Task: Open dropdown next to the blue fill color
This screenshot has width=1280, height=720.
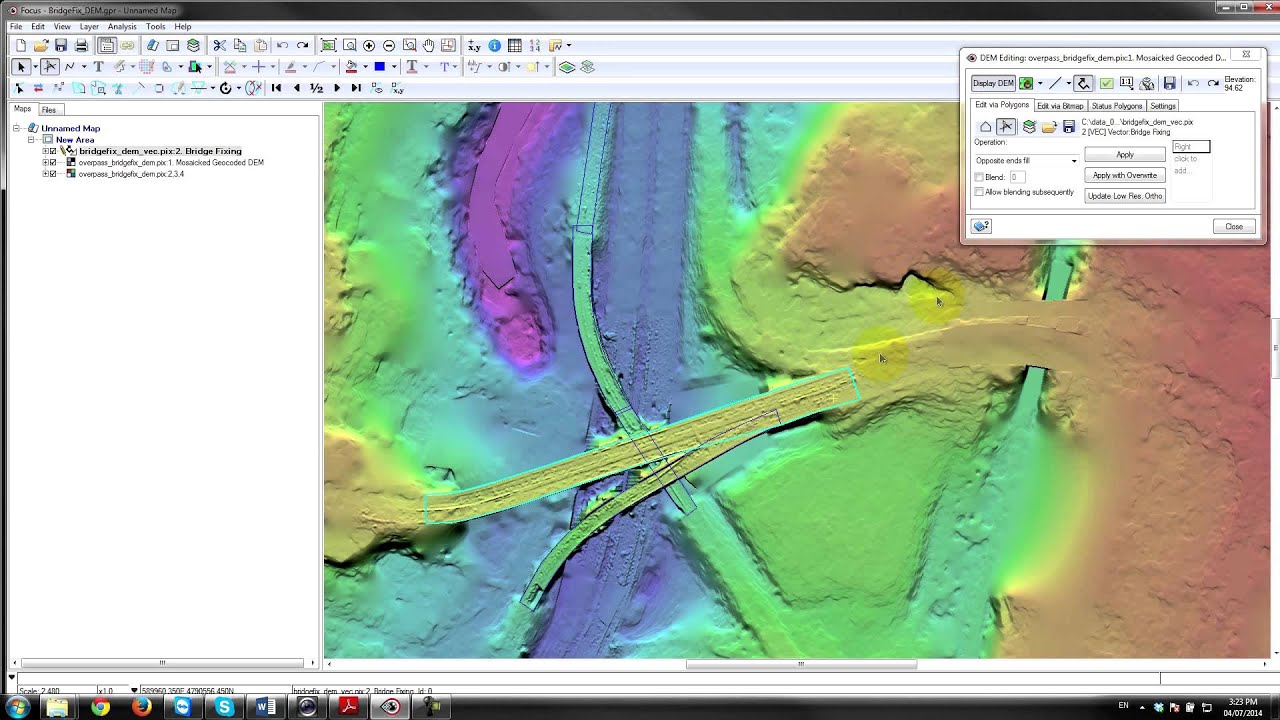Action: (394, 67)
